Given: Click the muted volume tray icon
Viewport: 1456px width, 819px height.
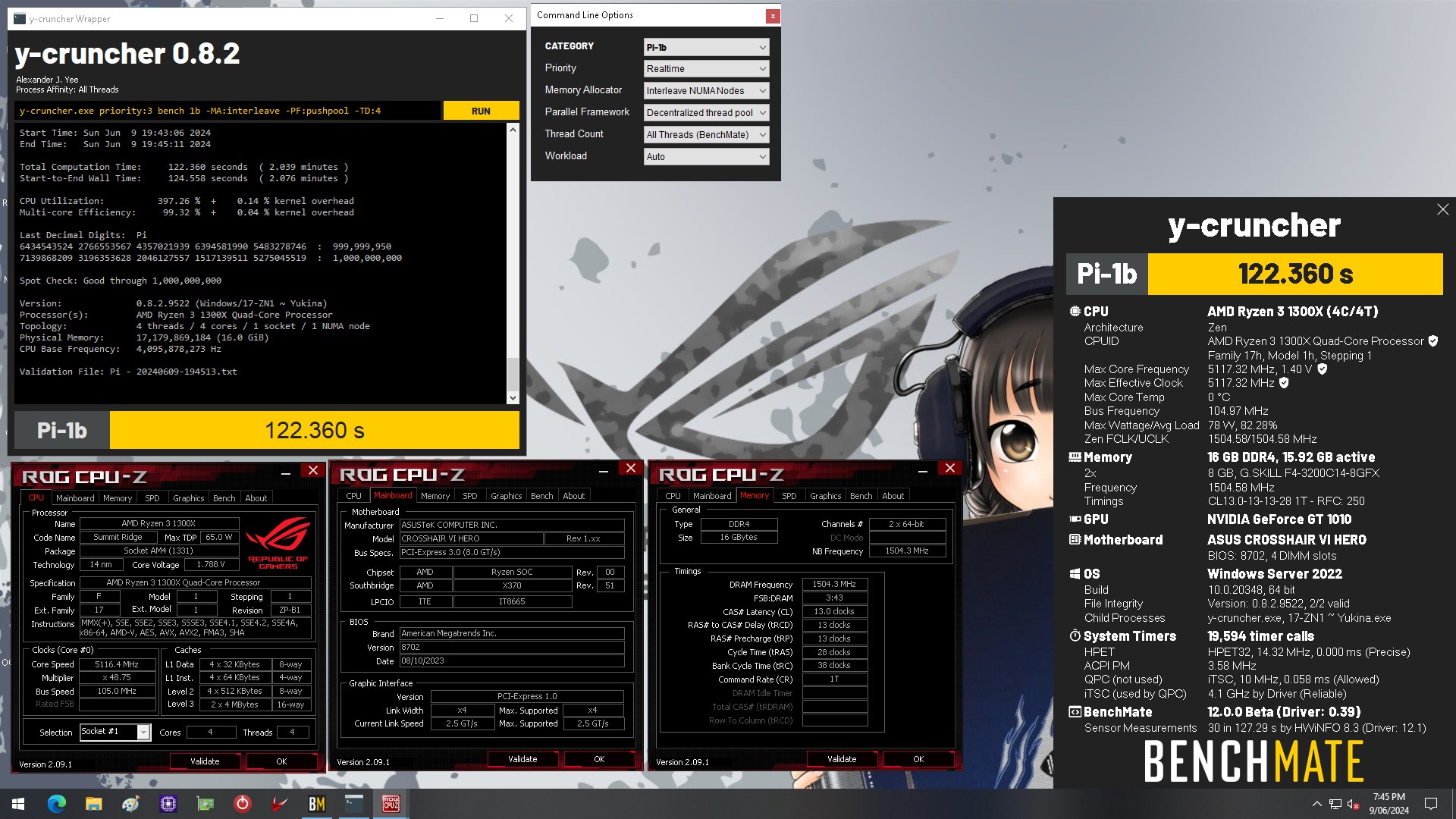Looking at the screenshot, I should point(1353,804).
